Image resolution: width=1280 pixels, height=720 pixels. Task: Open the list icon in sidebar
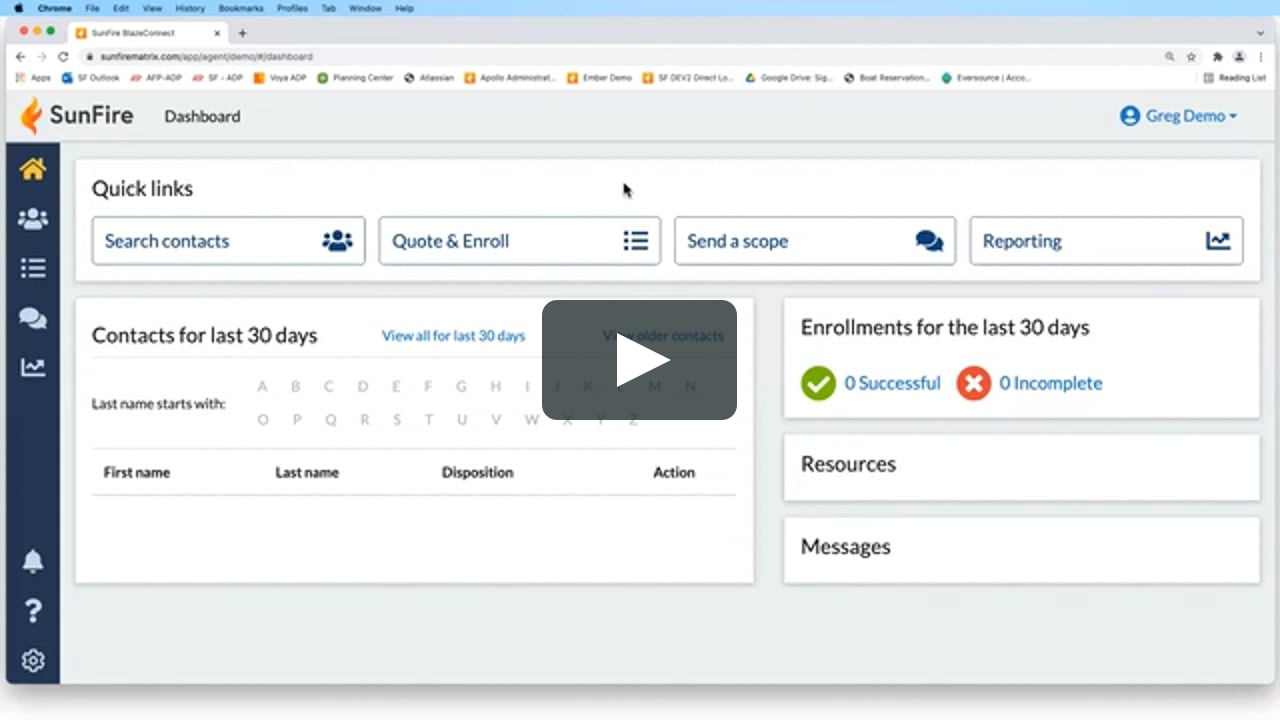pos(33,268)
